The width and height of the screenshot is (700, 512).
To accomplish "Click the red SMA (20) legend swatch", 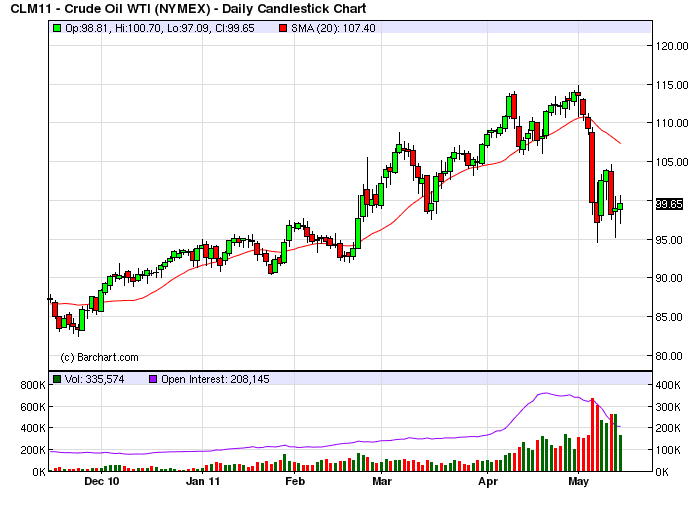I will [283, 29].
